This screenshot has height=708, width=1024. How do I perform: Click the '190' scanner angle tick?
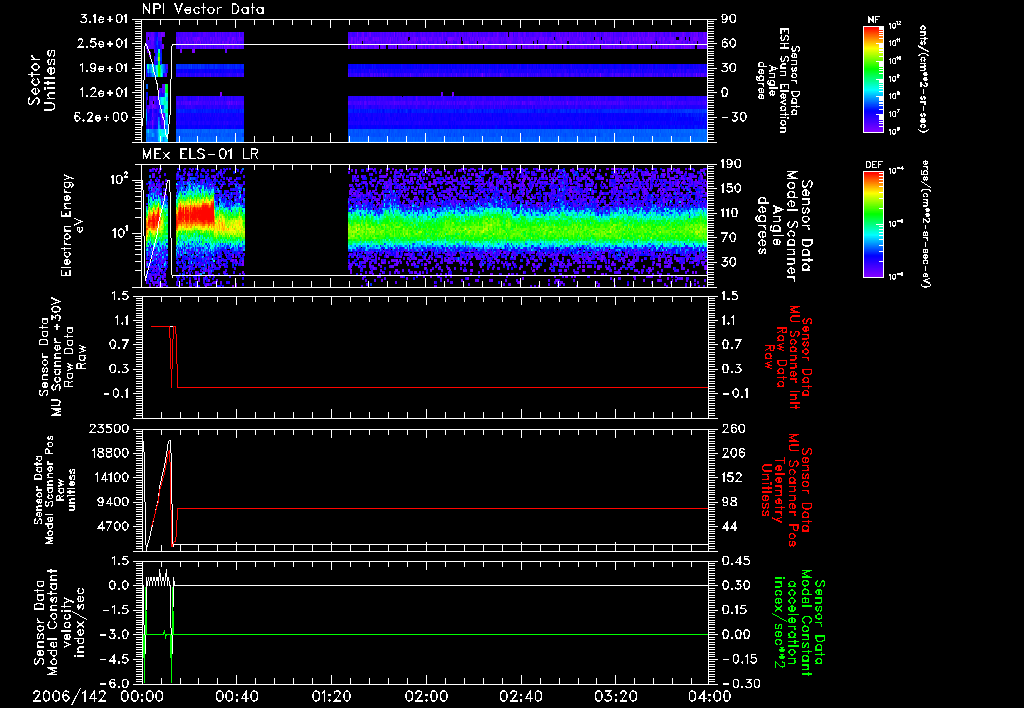[x=733, y=164]
